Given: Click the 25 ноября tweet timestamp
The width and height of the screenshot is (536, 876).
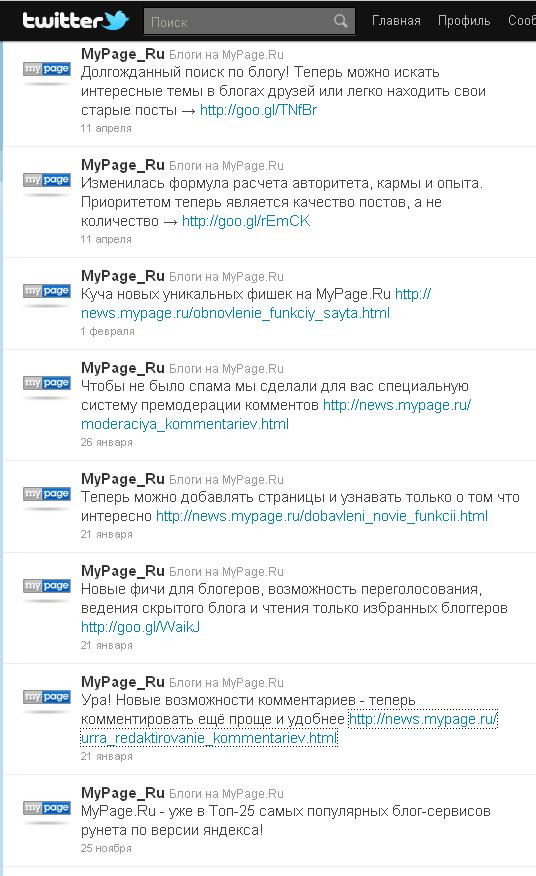Looking at the screenshot, I should [x=106, y=848].
